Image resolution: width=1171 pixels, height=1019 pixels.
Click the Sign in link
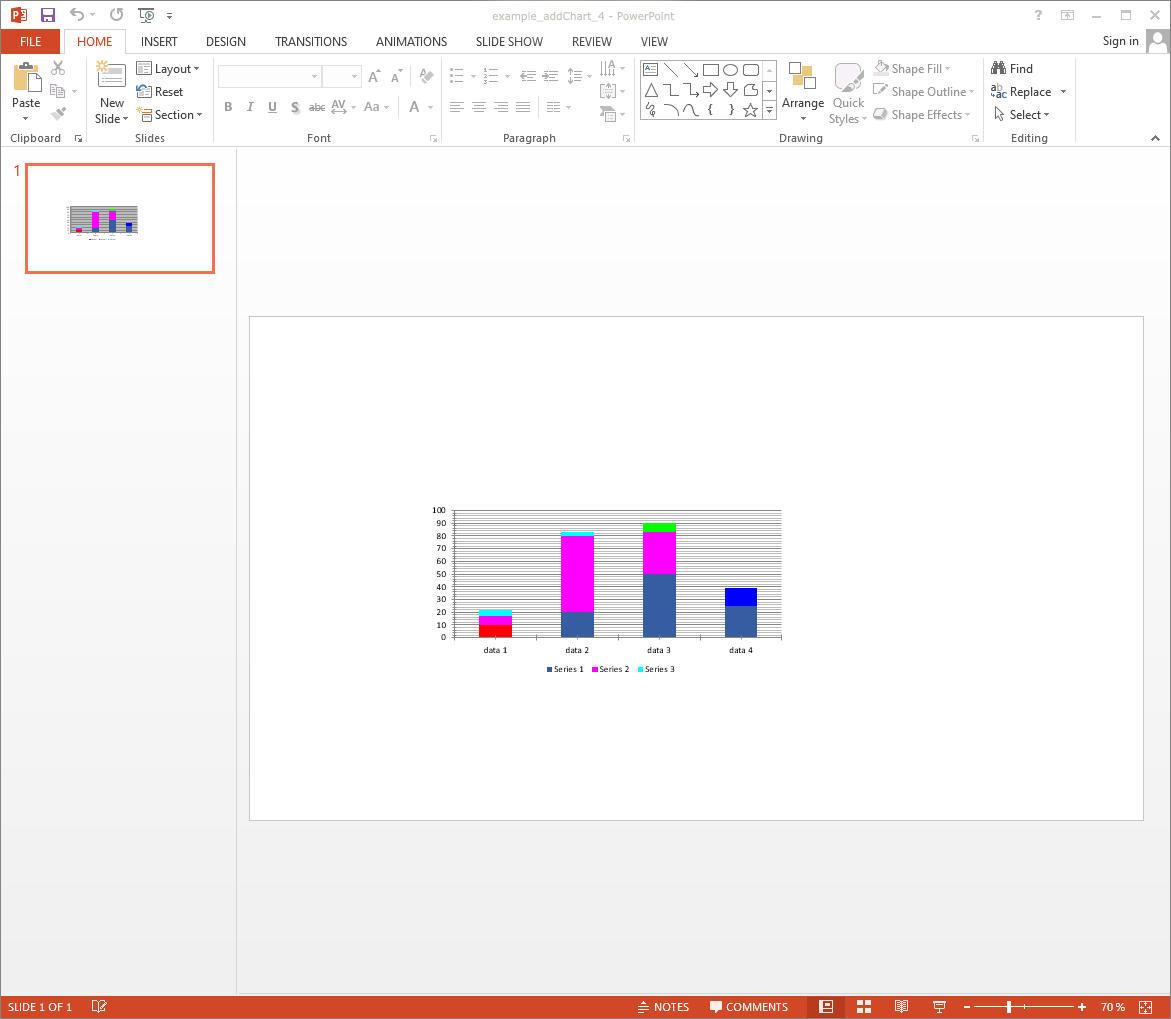[1120, 41]
